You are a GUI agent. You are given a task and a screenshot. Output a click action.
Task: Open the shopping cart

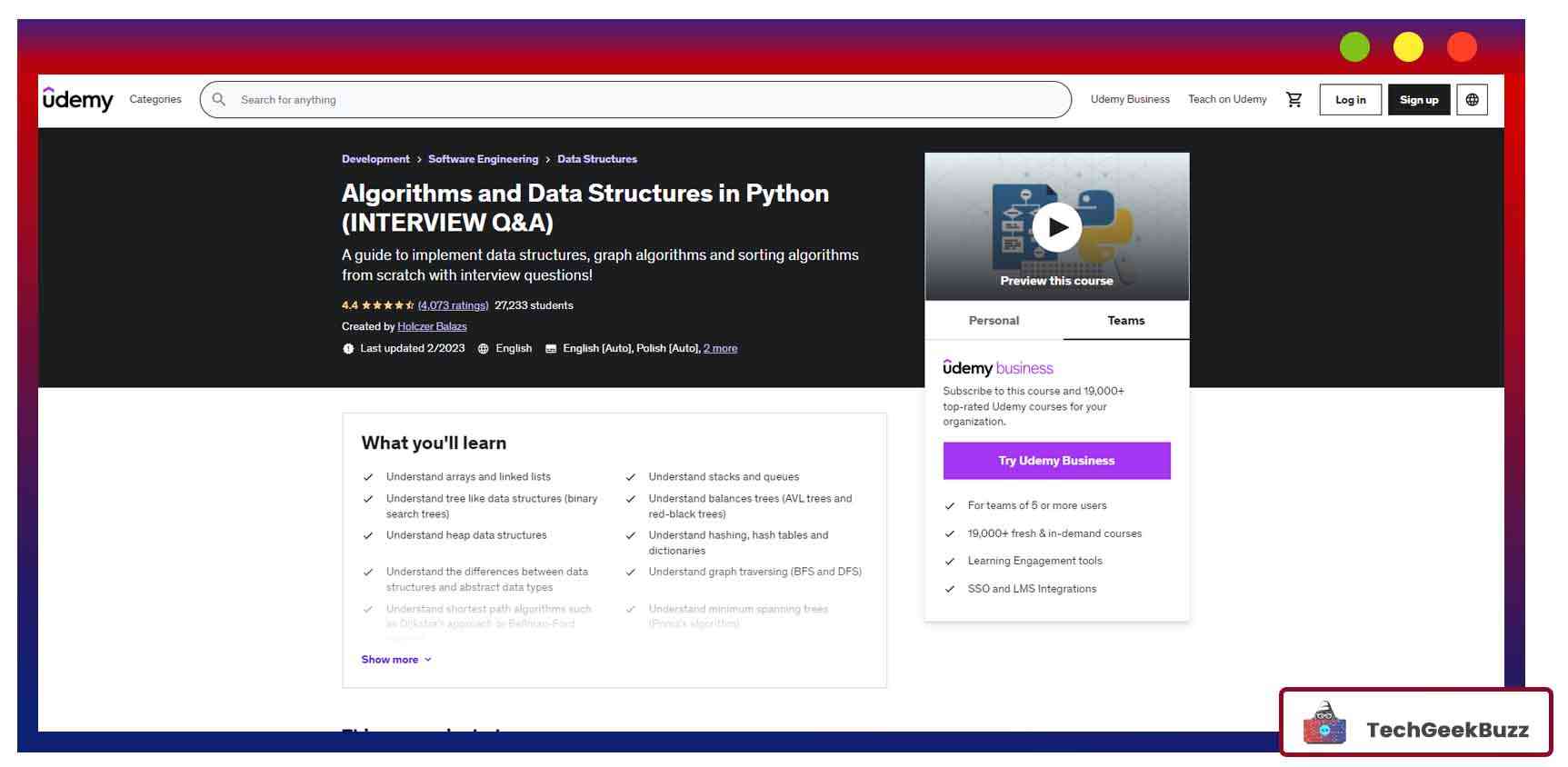point(1293,100)
